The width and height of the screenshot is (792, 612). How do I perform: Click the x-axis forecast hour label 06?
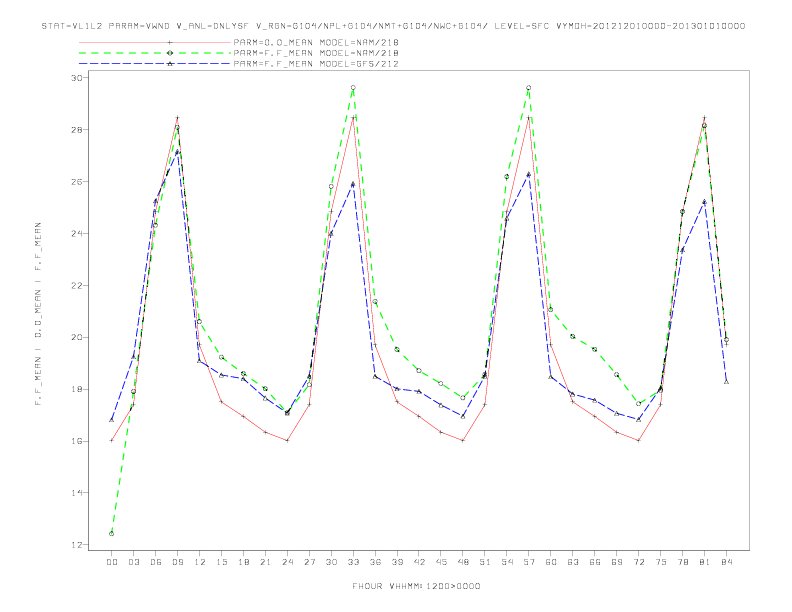tap(156, 562)
